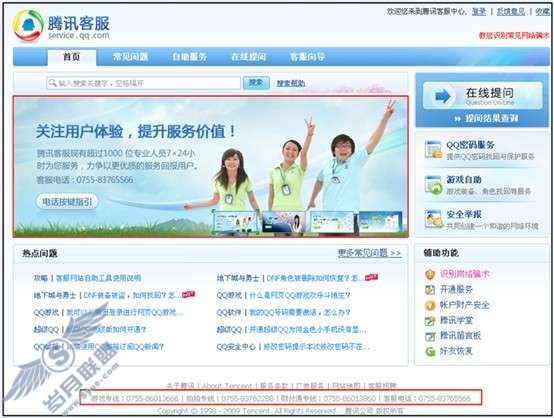The width and height of the screenshot is (554, 418).
Task: Click the magnifier icon in search box
Action: click(x=53, y=83)
